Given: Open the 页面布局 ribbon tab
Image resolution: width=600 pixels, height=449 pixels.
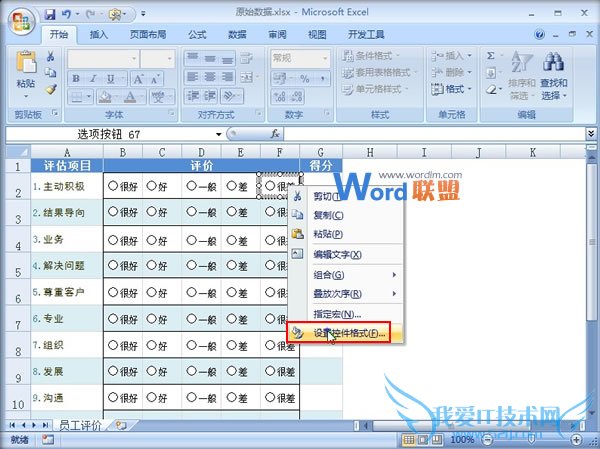Looking at the screenshot, I should (x=148, y=35).
